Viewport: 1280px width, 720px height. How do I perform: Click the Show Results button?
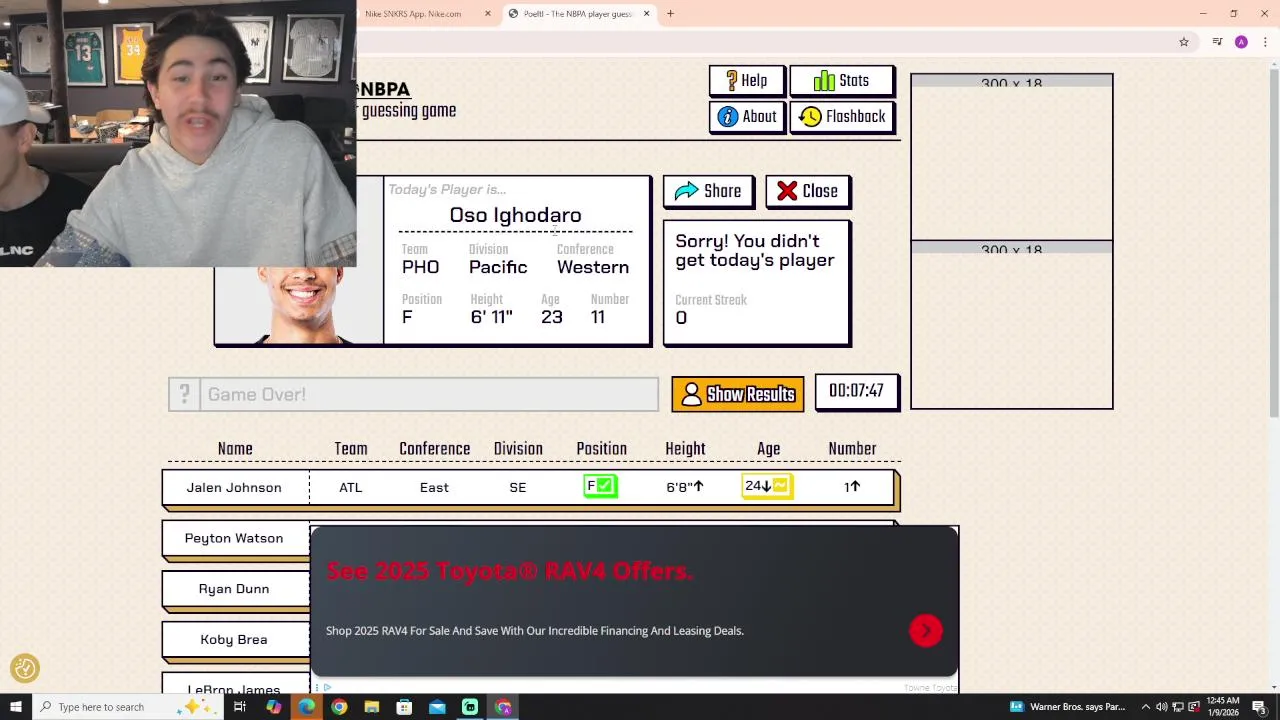pyautogui.click(x=737, y=394)
